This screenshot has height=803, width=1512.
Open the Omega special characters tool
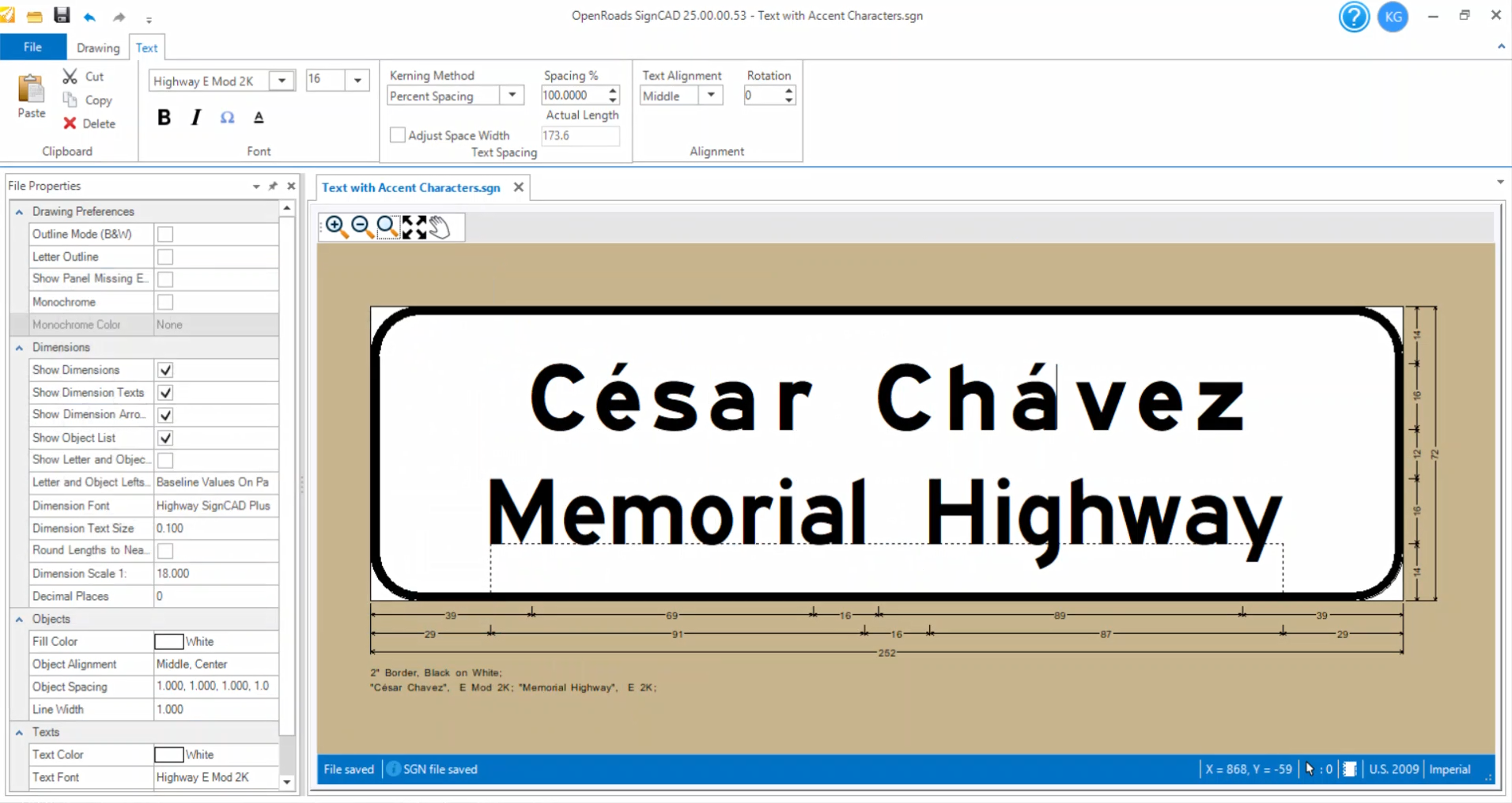click(x=227, y=118)
